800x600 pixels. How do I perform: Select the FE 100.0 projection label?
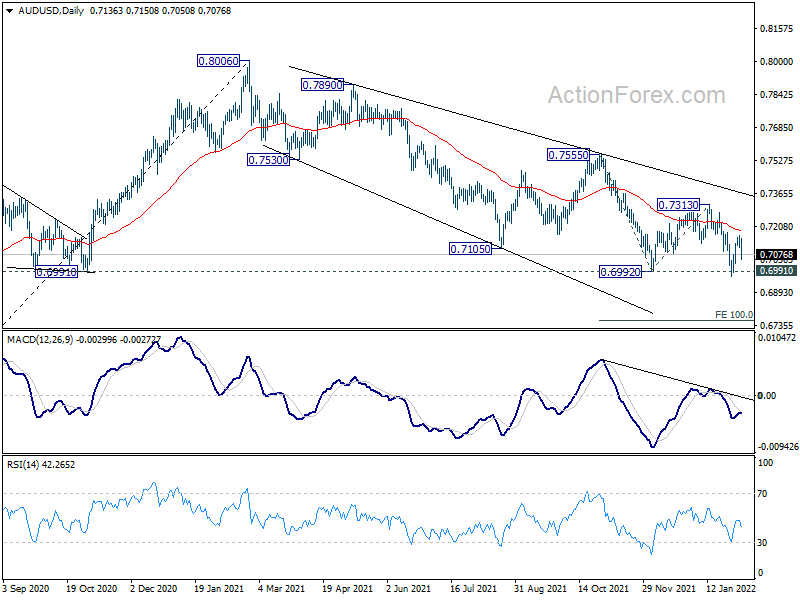(734, 315)
